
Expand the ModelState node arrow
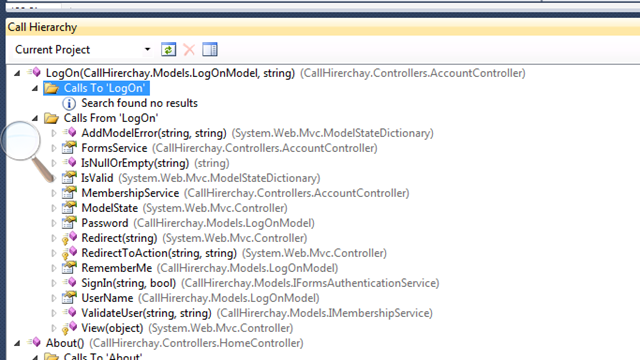53,208
